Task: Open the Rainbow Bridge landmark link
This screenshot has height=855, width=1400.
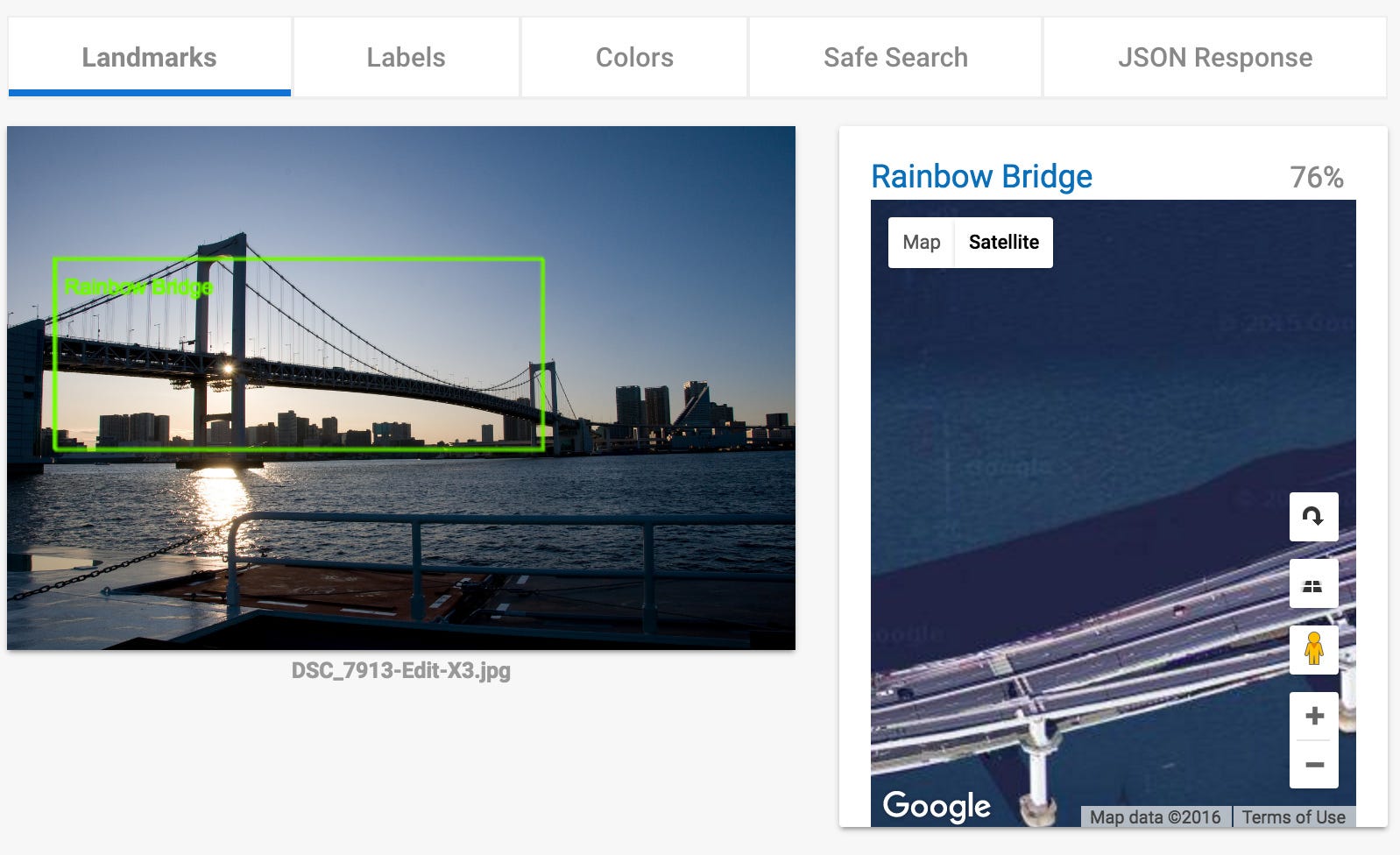Action: [x=981, y=177]
